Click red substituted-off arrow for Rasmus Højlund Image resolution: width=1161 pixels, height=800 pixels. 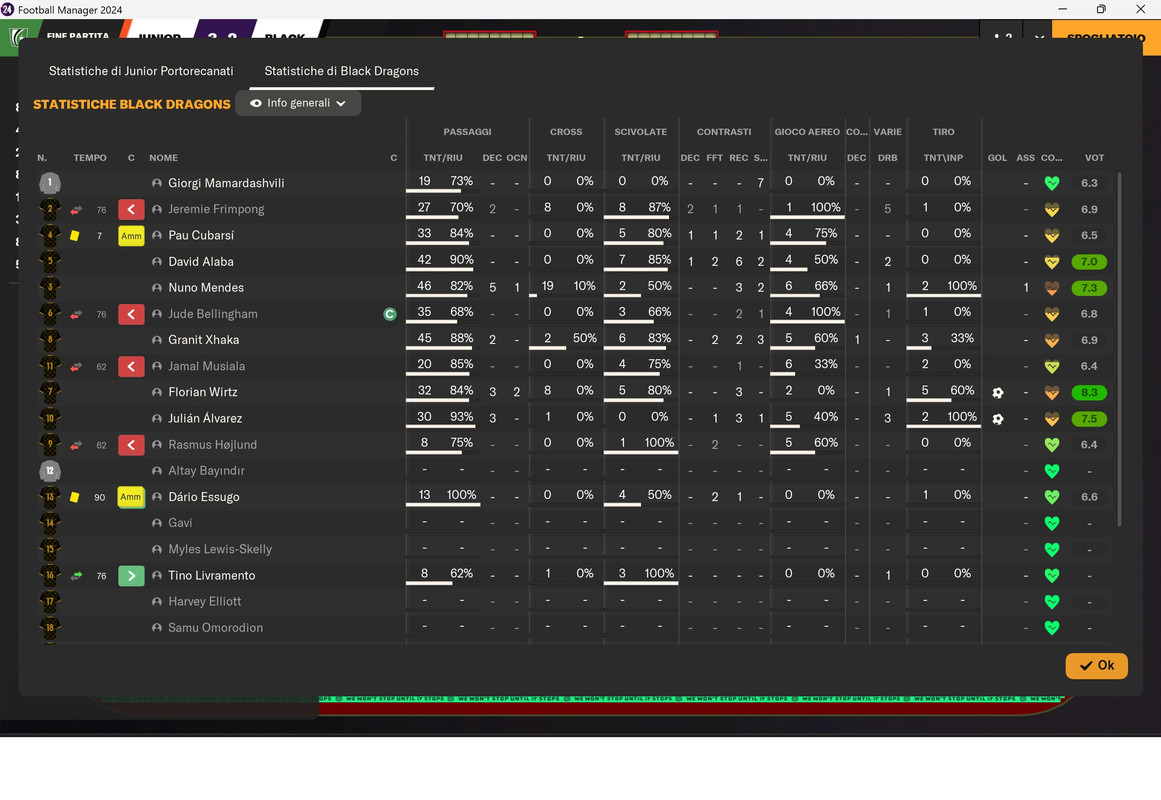click(131, 444)
